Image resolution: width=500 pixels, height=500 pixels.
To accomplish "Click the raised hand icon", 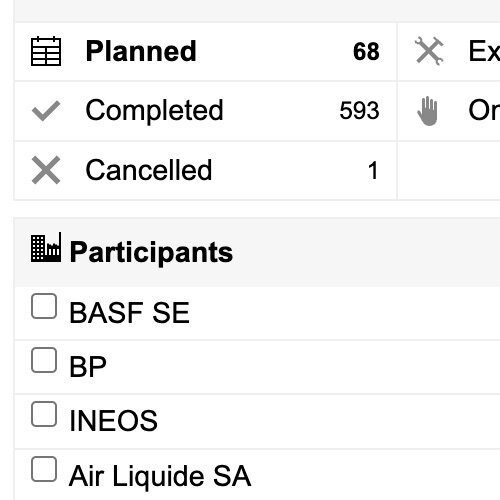I will [x=427, y=111].
